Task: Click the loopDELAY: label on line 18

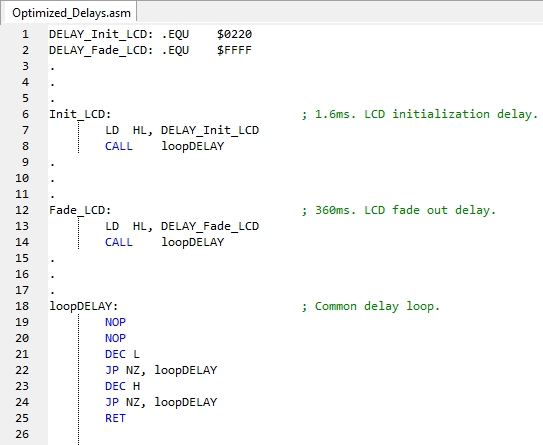Action: point(83,306)
